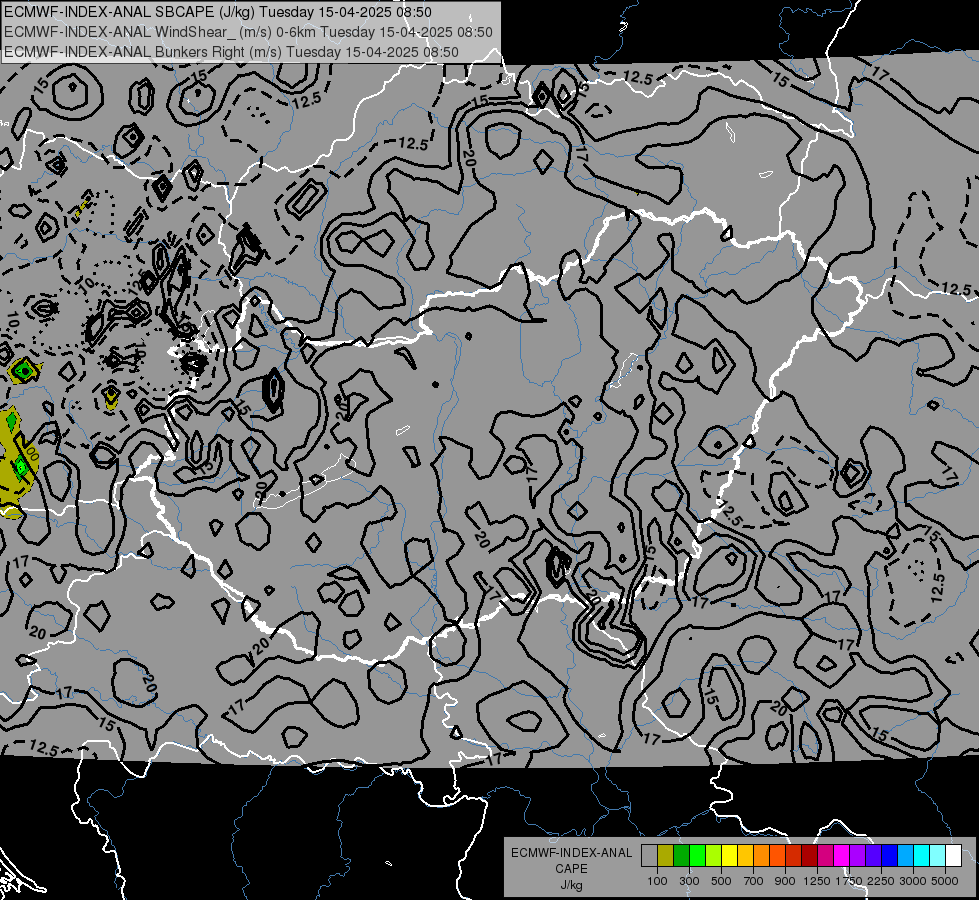This screenshot has width=979, height=900.
Task: Pick the sky blue swatch left of label 3000
Action: [x=905, y=856]
